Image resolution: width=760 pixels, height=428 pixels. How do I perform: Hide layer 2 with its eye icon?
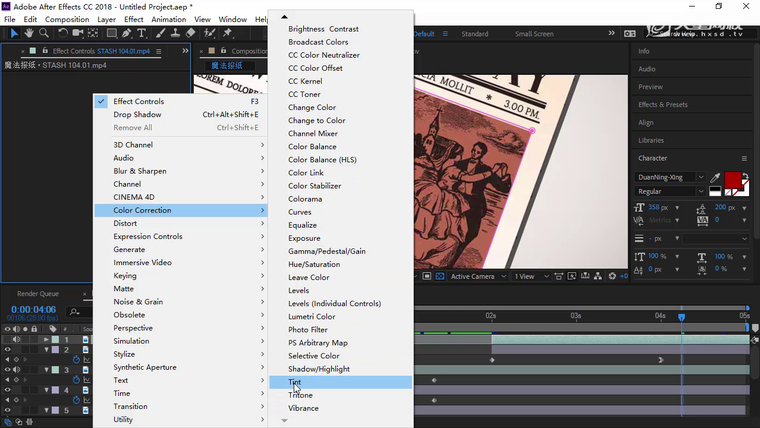(x=8, y=350)
